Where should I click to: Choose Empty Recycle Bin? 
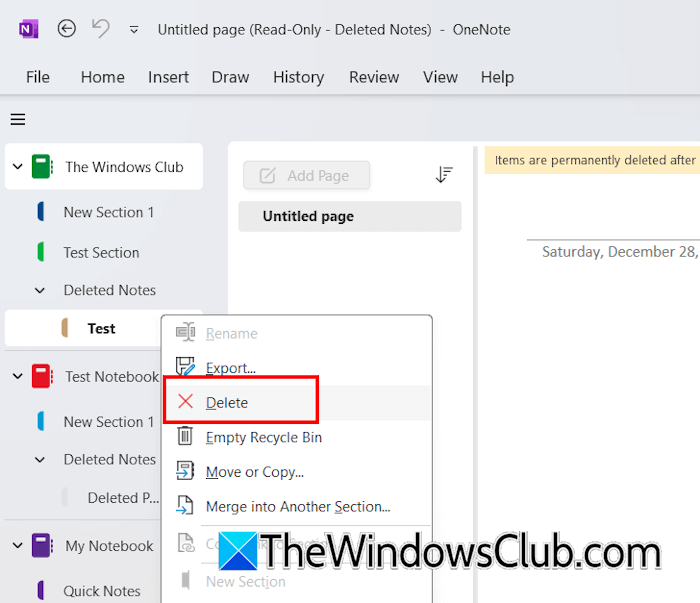(x=297, y=437)
